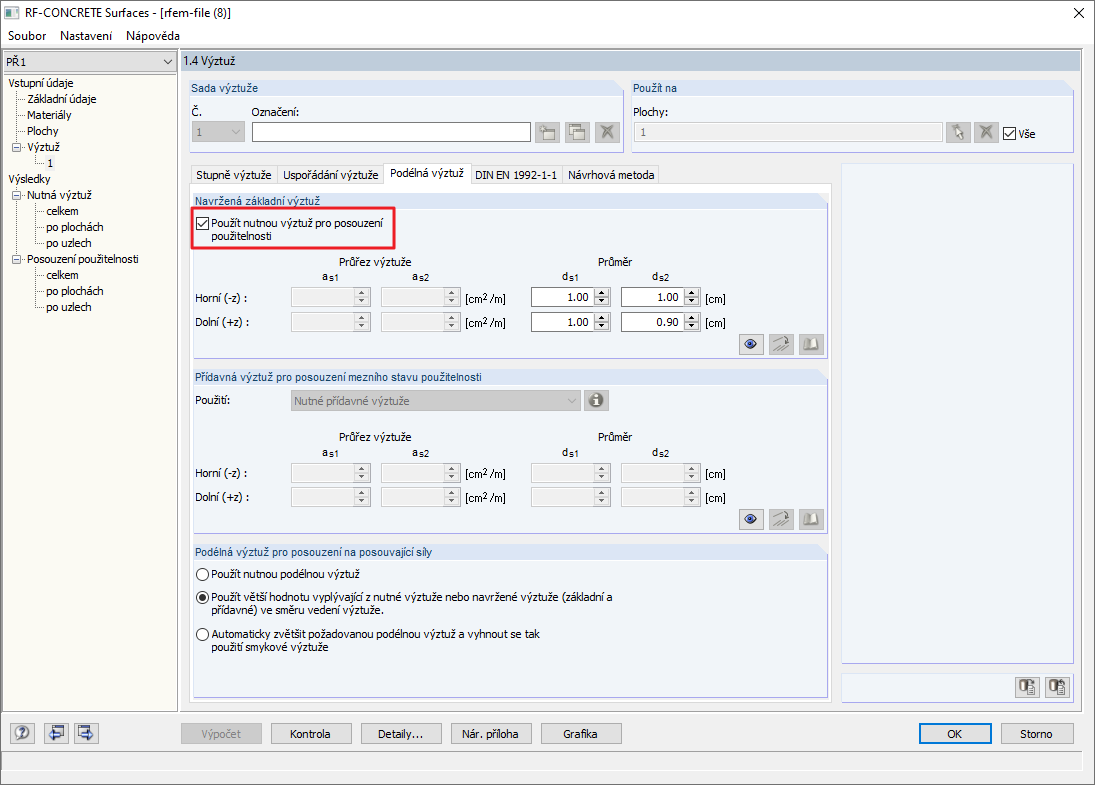Click the Grafika button
The width and height of the screenshot is (1095, 785).
click(x=580, y=734)
